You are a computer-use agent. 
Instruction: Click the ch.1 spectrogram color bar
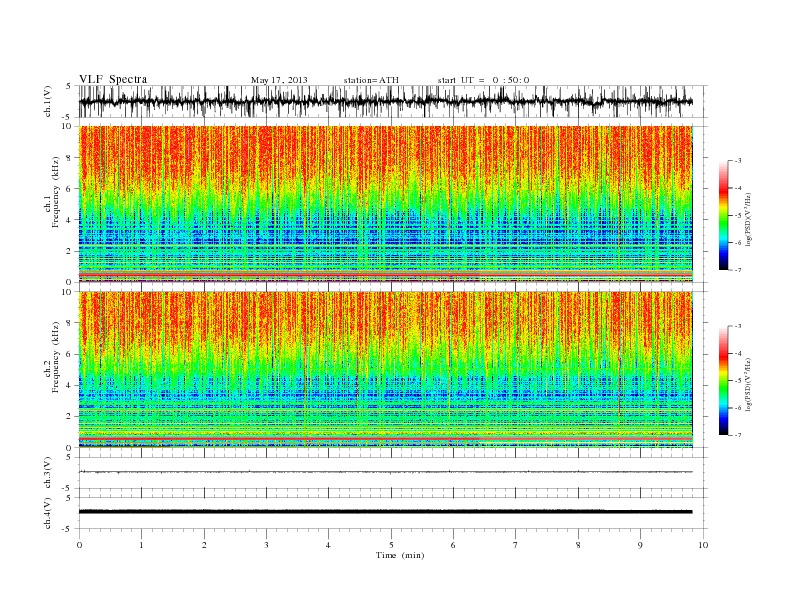(x=723, y=215)
